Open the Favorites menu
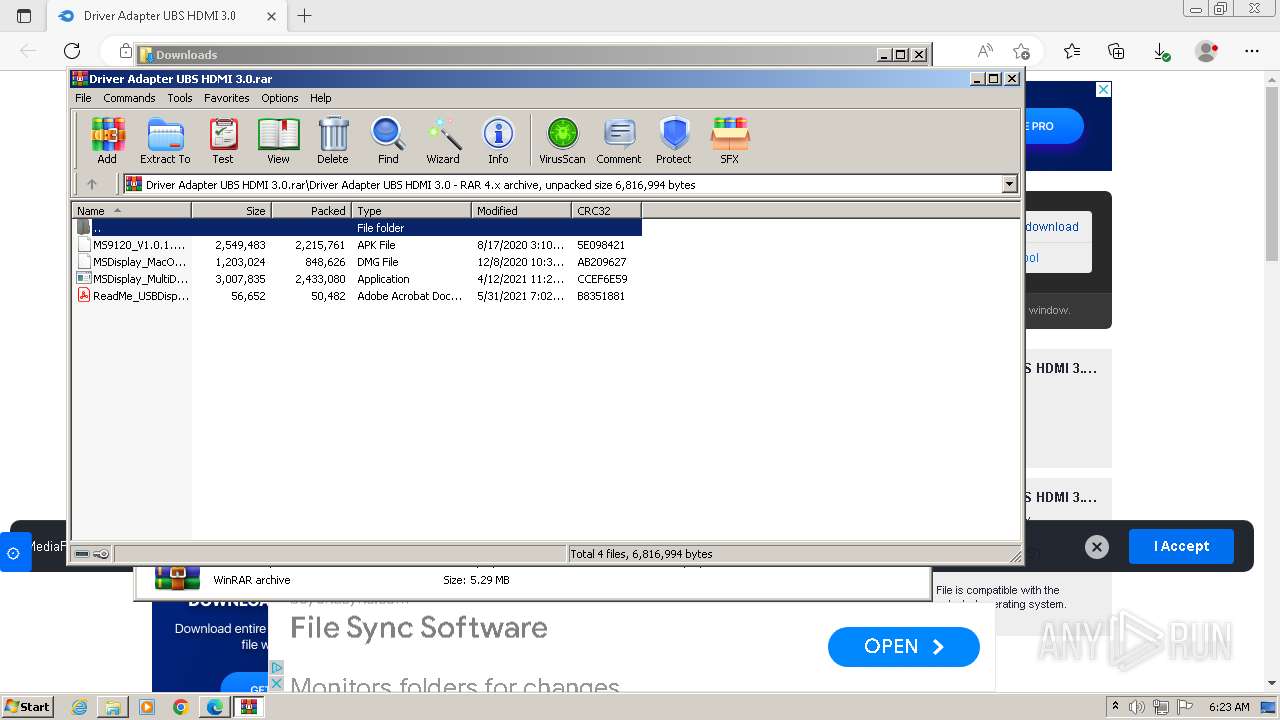The height and width of the screenshot is (720, 1280). tap(227, 98)
